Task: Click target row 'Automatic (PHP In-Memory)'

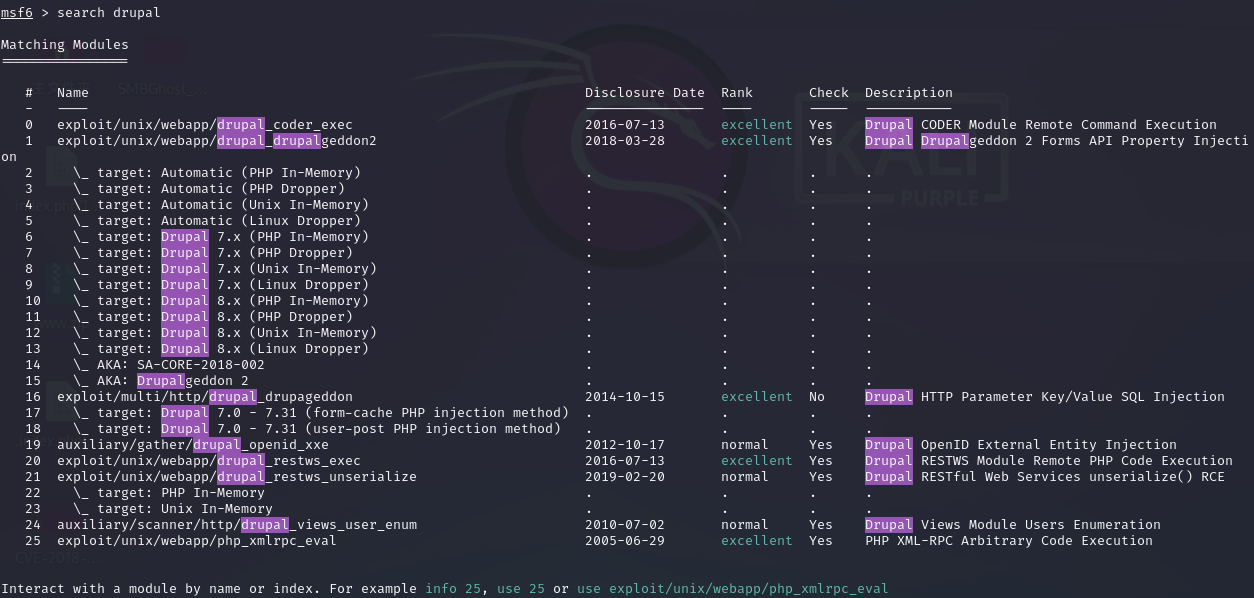Action: 217,173
